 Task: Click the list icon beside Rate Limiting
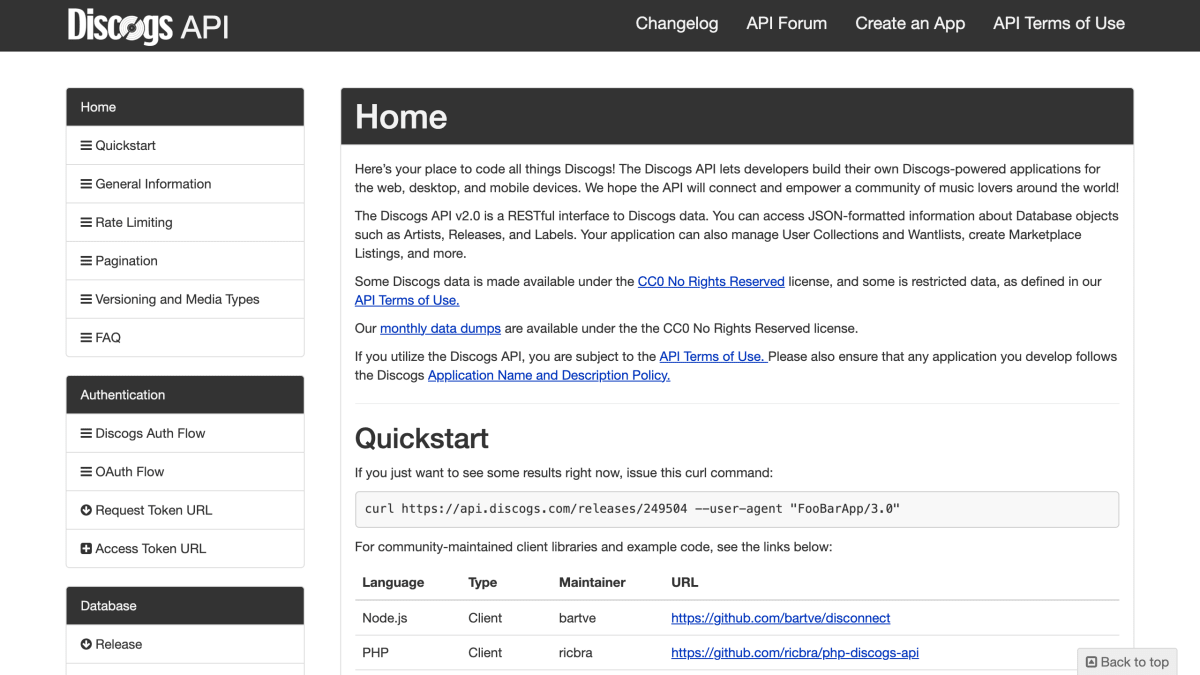point(86,223)
